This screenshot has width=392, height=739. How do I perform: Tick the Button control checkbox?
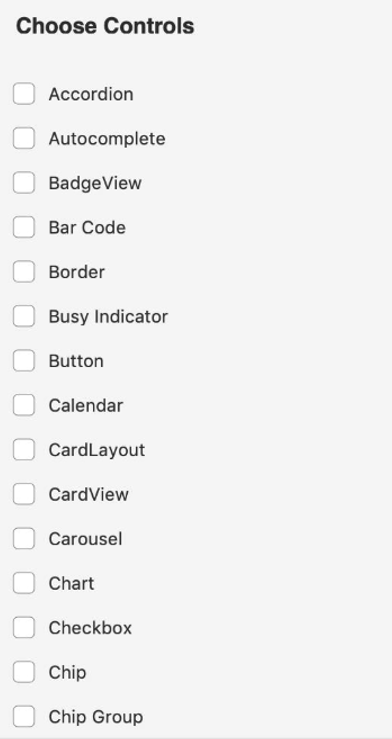pos(24,361)
